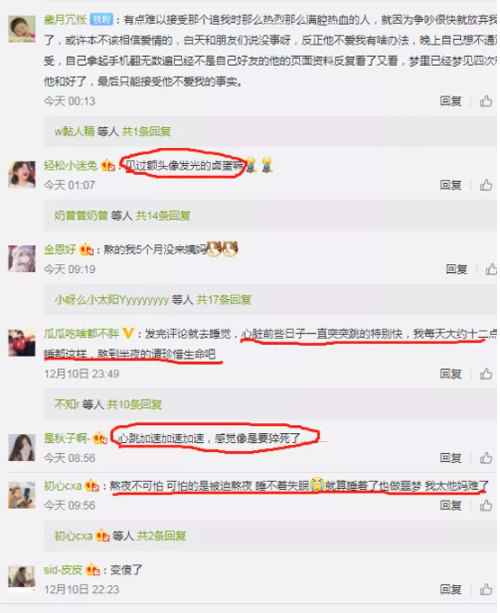Viewport: 500px width, 613px height.
Task: Like 是秋子啊-'s comment
Action: click(486, 457)
